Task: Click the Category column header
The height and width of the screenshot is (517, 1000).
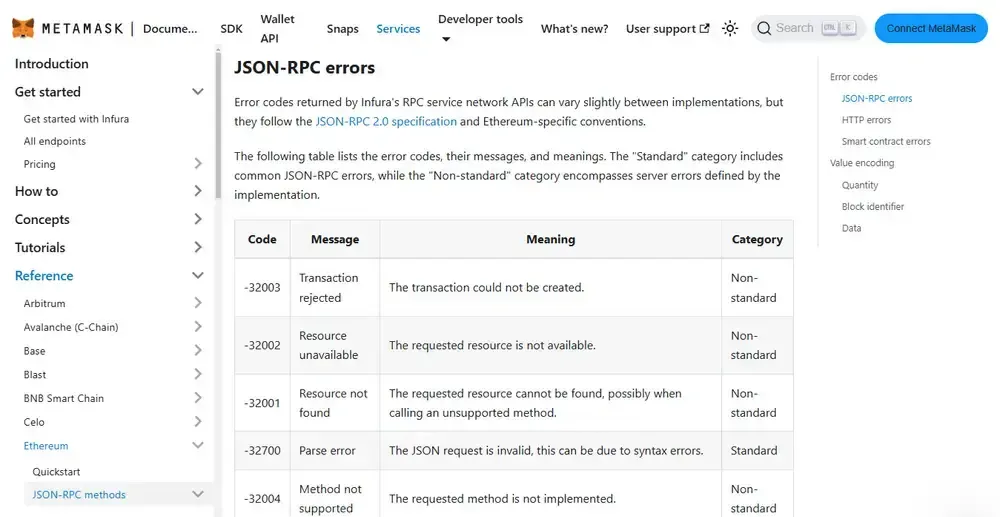Action: point(757,239)
